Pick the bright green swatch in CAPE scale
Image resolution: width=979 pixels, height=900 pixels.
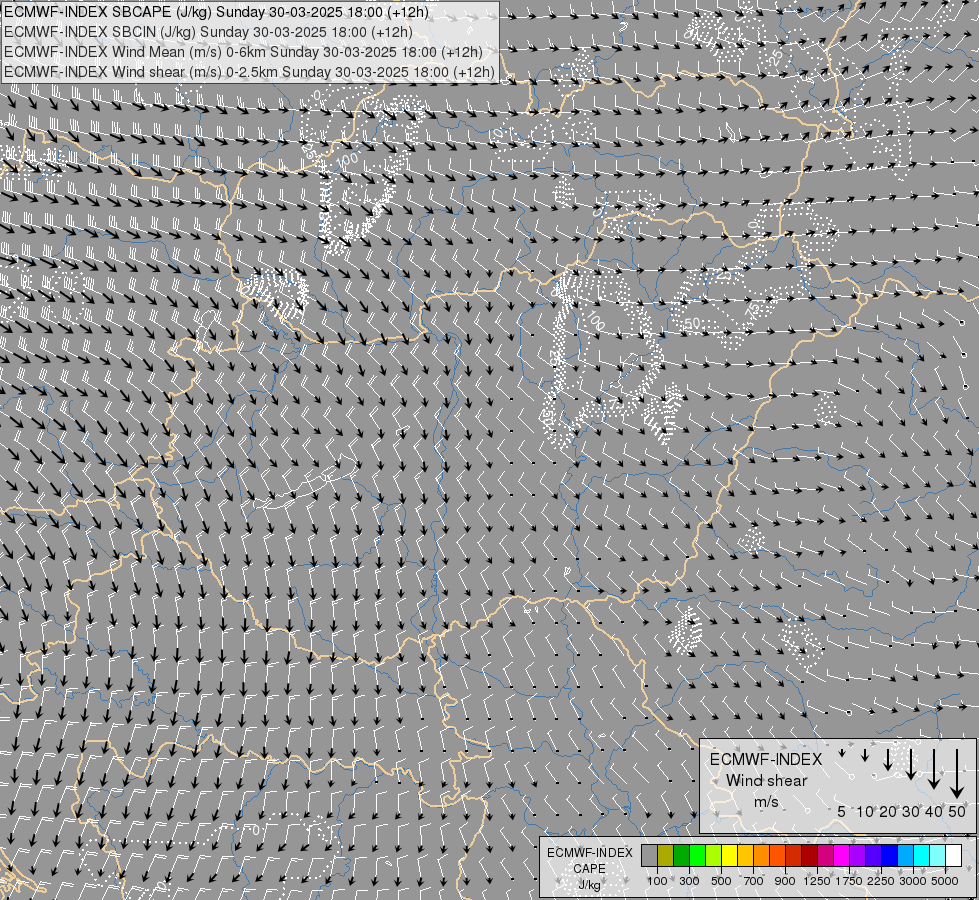tap(697, 855)
